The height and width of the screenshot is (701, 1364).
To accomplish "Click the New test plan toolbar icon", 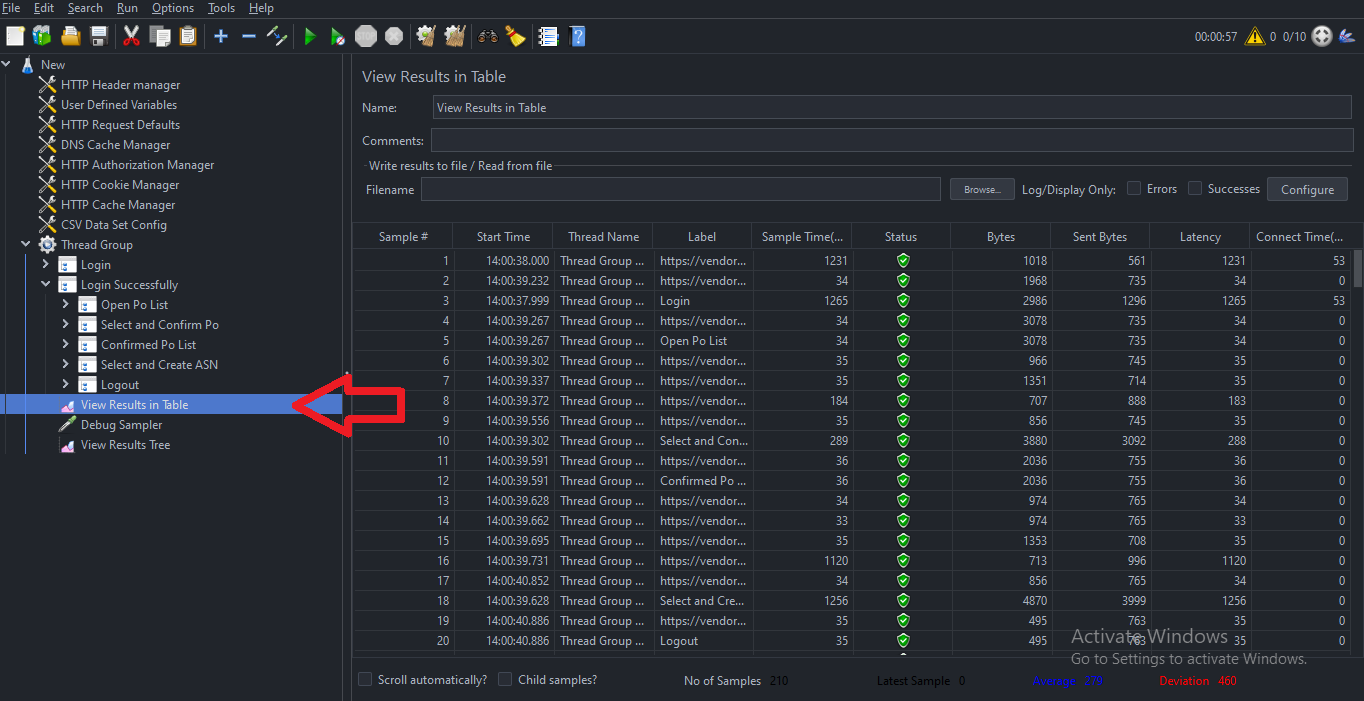I will pyautogui.click(x=15, y=36).
